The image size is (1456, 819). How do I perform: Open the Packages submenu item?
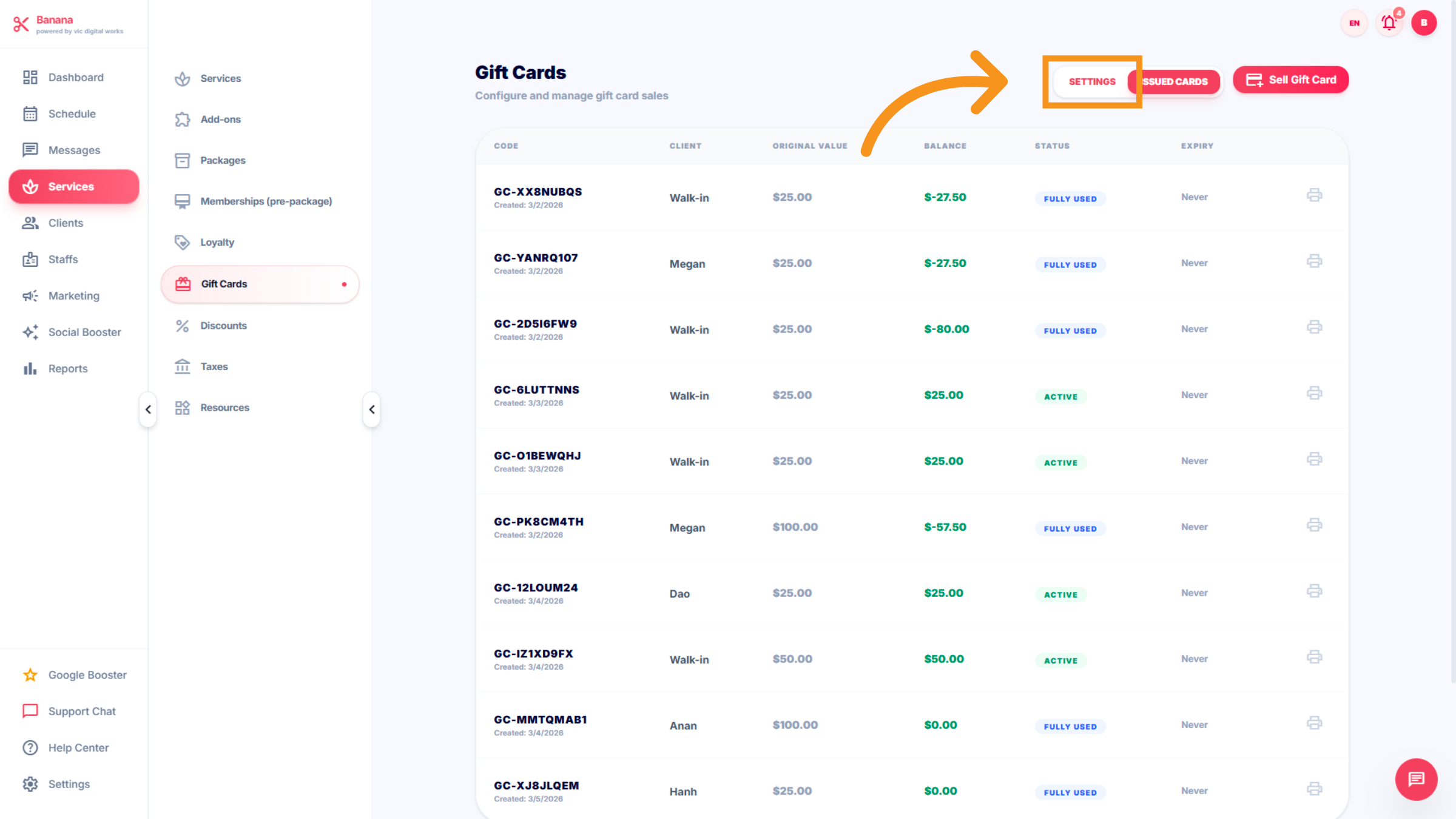coord(223,160)
